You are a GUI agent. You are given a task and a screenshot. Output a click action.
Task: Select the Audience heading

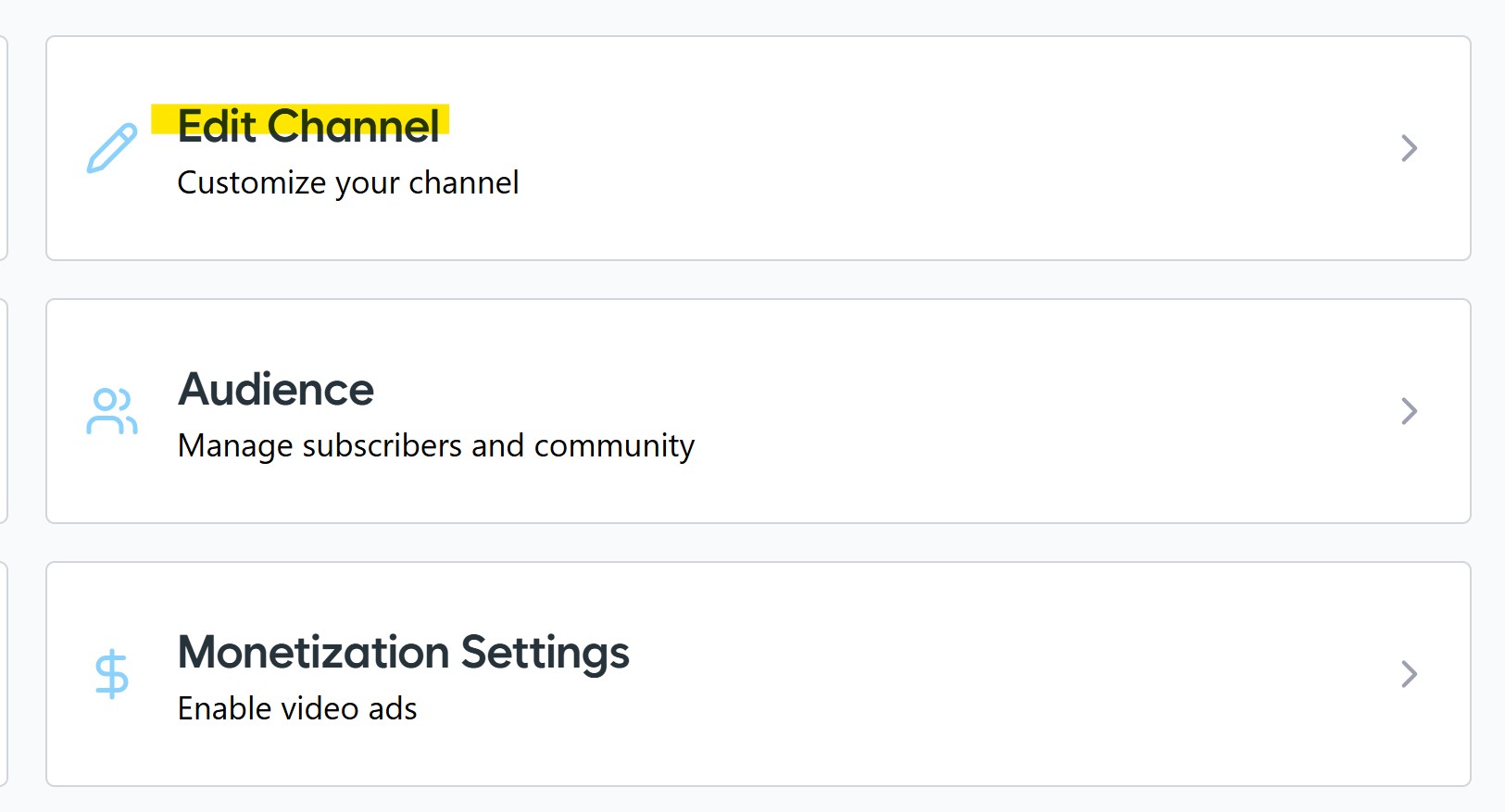click(x=276, y=389)
